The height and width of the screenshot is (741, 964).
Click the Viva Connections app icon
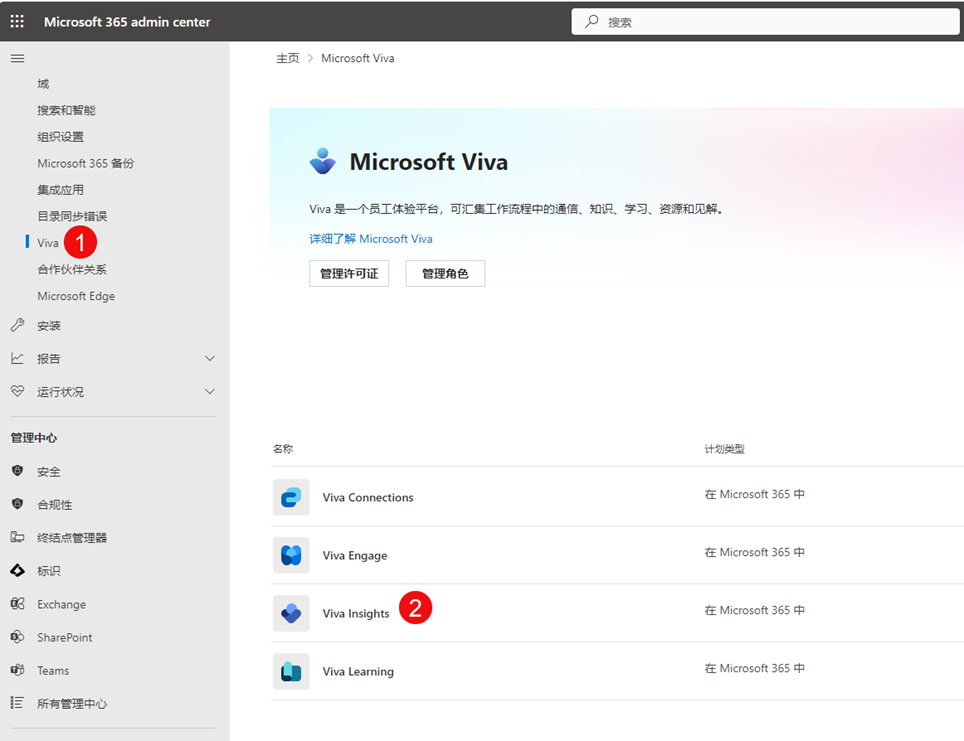(291, 497)
